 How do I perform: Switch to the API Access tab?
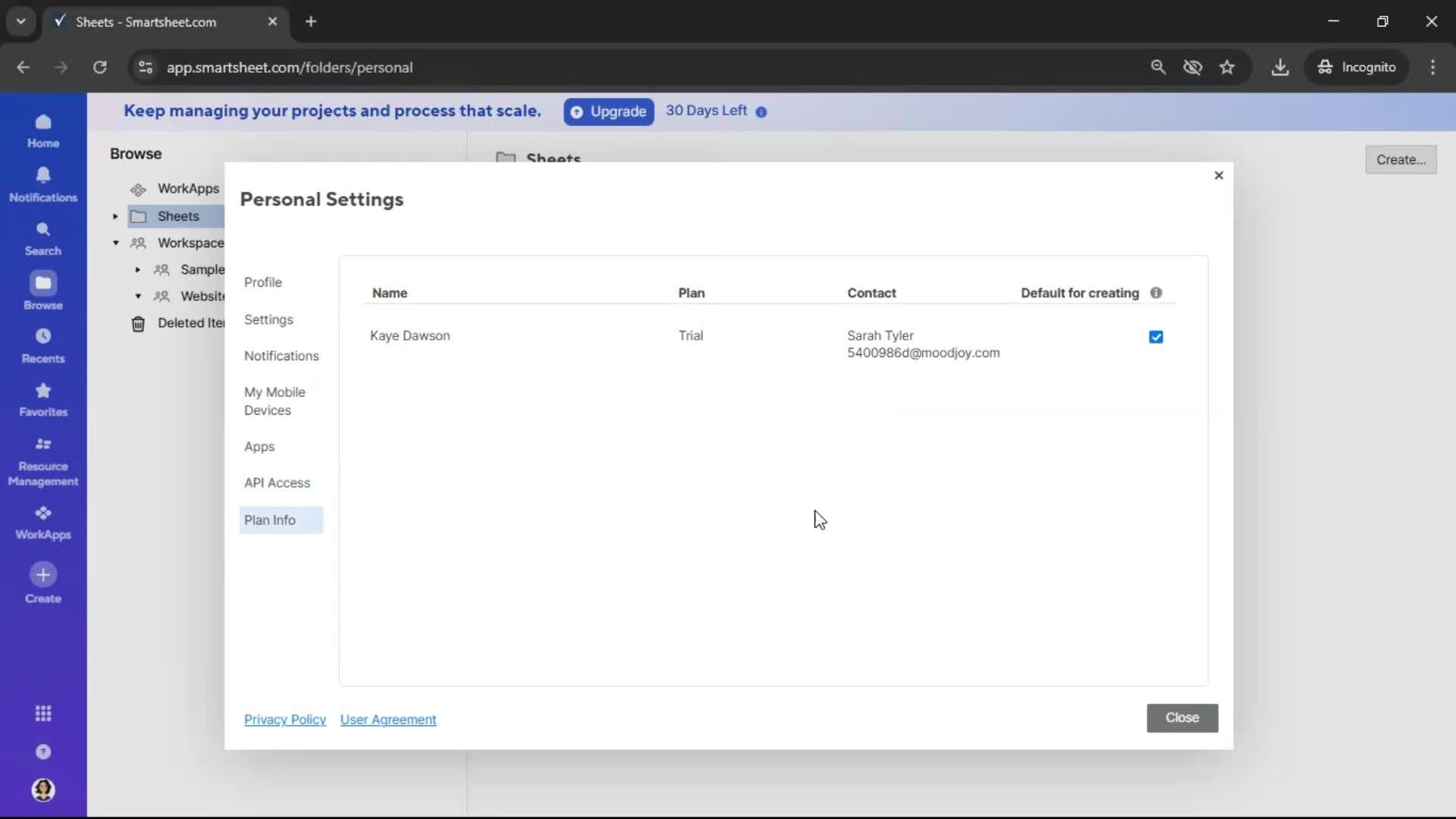(x=278, y=482)
